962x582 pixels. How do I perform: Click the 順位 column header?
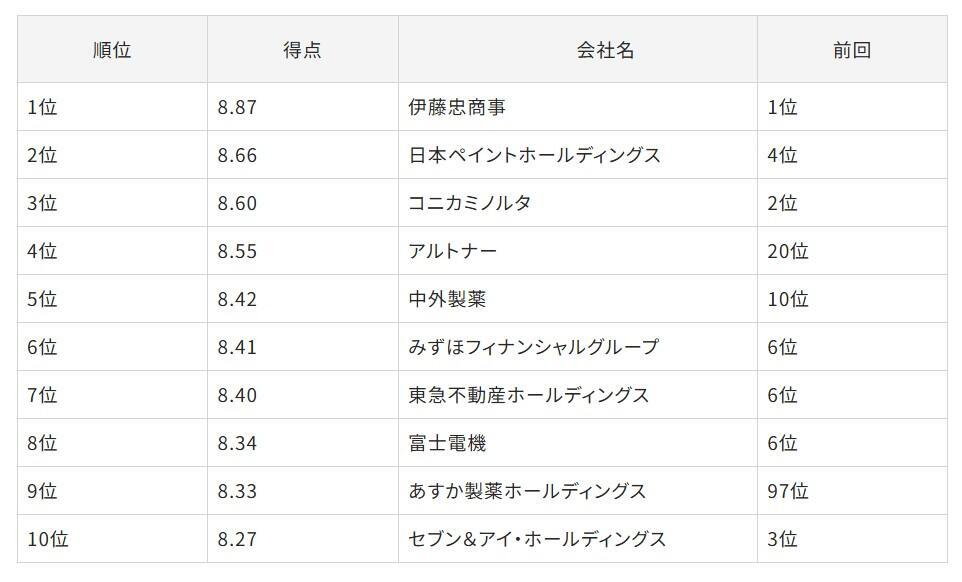pos(112,50)
